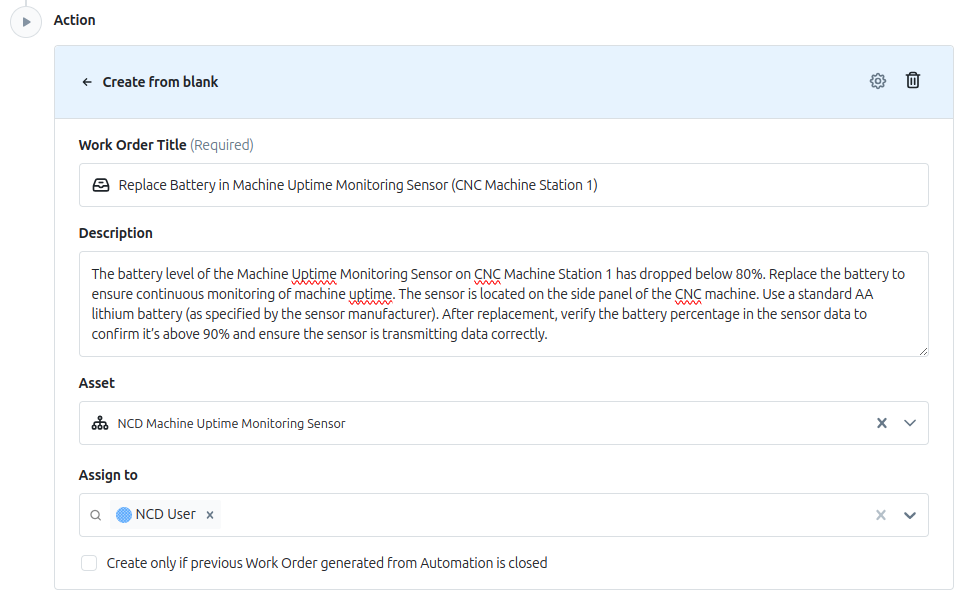Screen dimensions: 963x599
Task: Click the inbox icon in title field
Action: coord(101,185)
